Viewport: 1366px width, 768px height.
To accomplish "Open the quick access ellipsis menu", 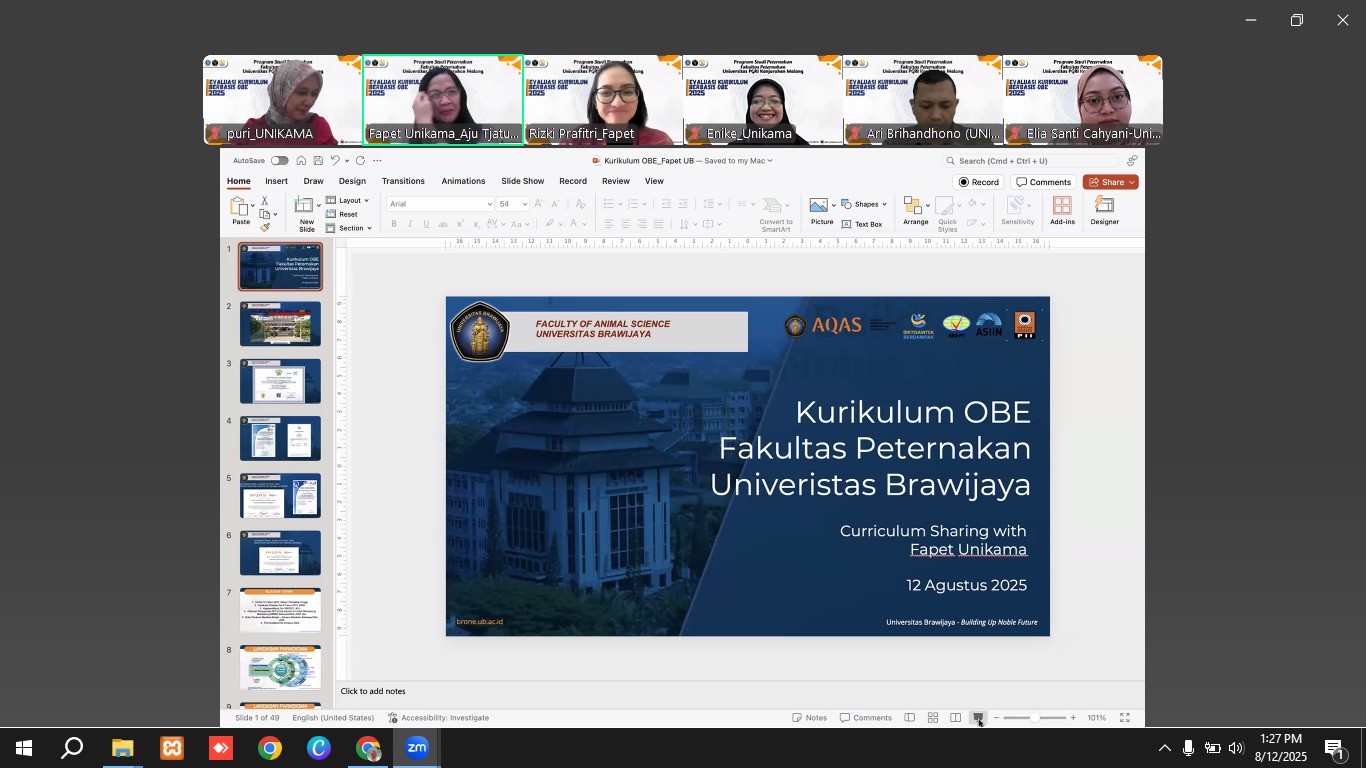I will click(x=377, y=161).
